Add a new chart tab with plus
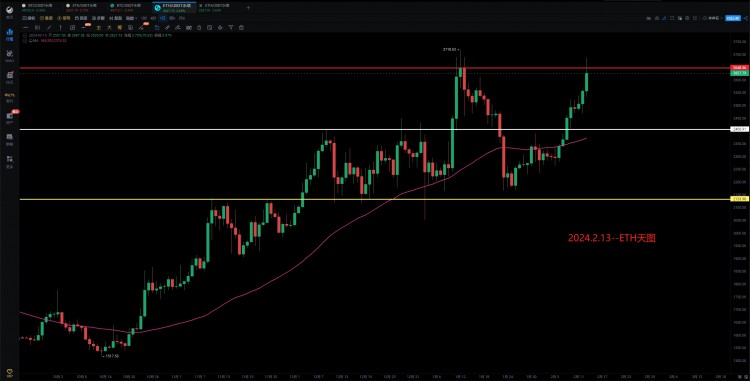750x381 pixels. coord(248,8)
